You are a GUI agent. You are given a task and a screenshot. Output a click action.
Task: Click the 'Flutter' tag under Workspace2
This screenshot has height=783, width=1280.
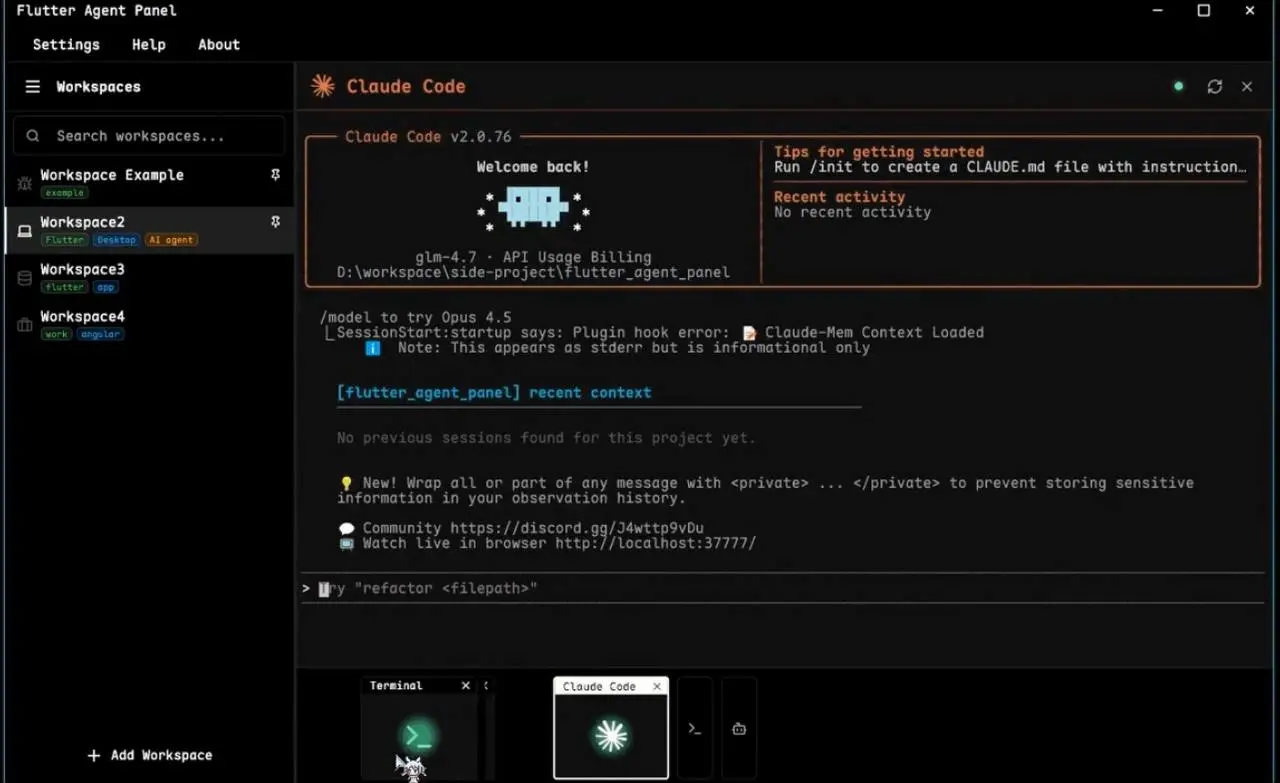pos(64,240)
